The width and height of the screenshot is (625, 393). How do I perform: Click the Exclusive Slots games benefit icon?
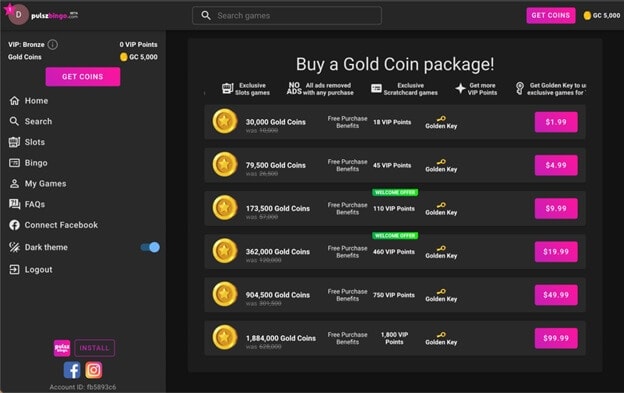pyautogui.click(x=227, y=88)
